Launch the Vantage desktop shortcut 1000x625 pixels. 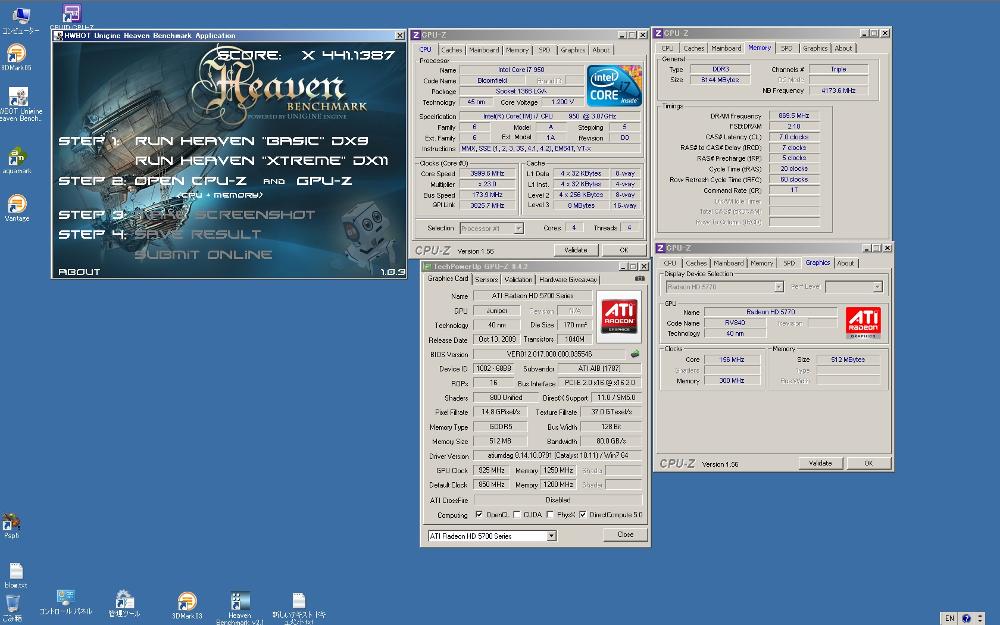tap(17, 208)
